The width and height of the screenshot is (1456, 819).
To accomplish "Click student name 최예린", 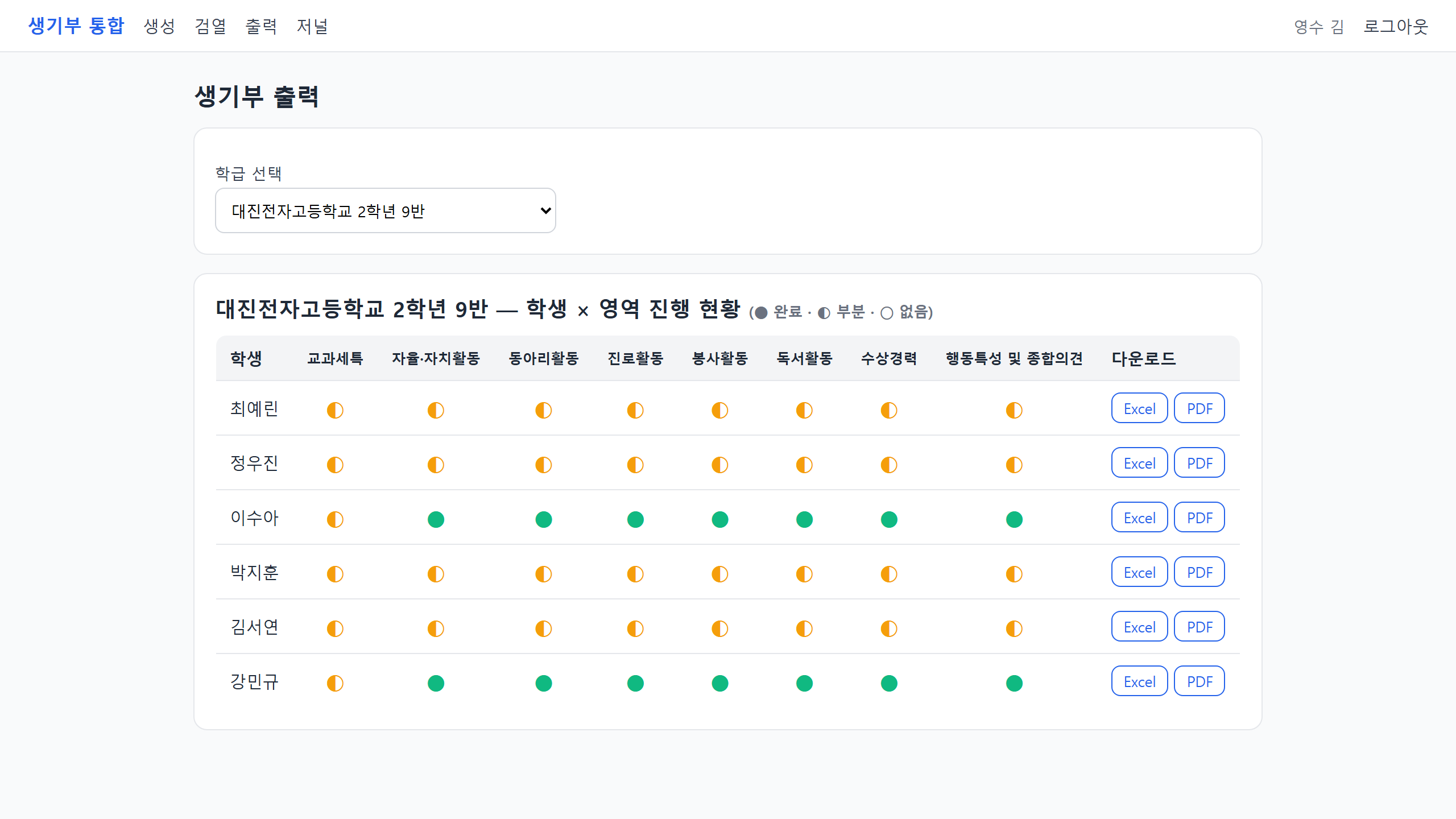I will (254, 408).
